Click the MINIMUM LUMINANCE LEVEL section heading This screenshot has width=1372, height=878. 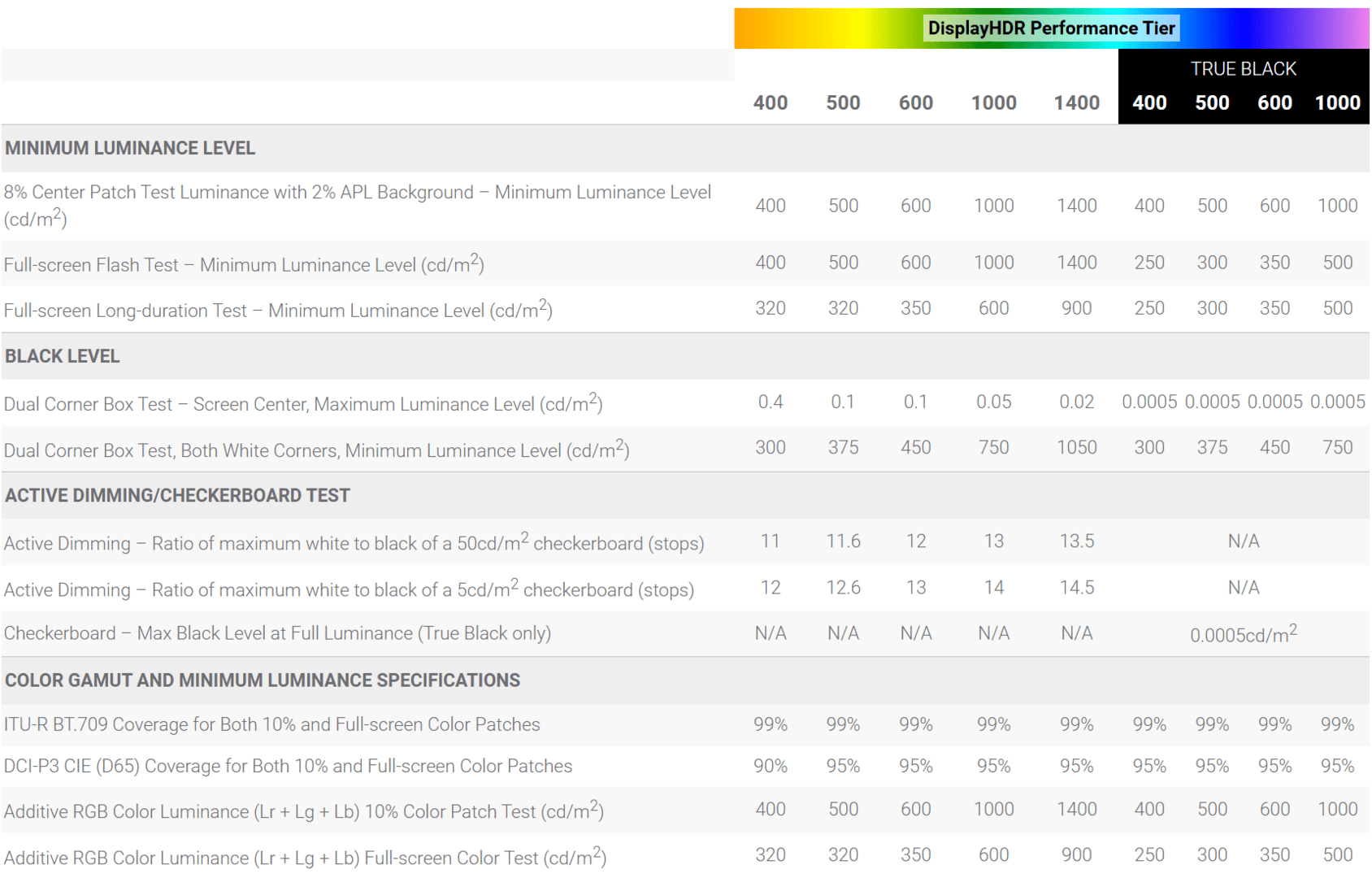pos(130,148)
